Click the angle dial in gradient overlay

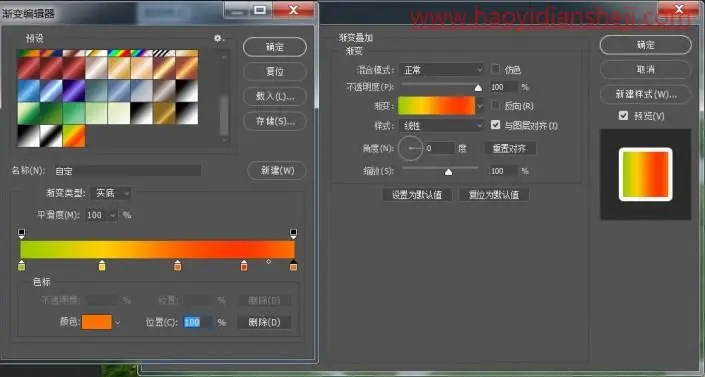click(410, 148)
